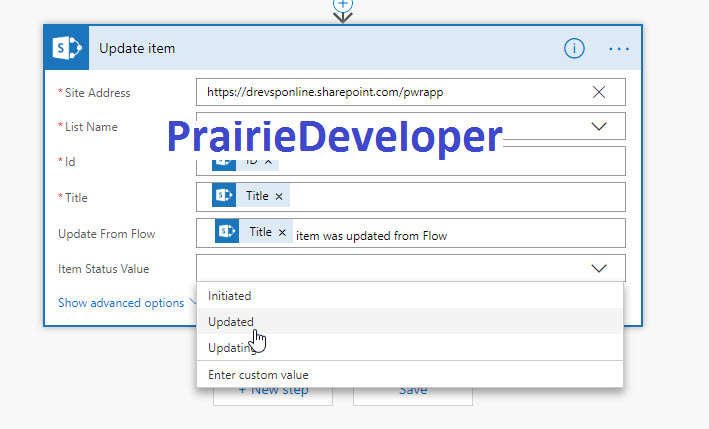Image resolution: width=709 pixels, height=429 pixels.
Task: Open the info icon on Update item
Action: click(574, 48)
